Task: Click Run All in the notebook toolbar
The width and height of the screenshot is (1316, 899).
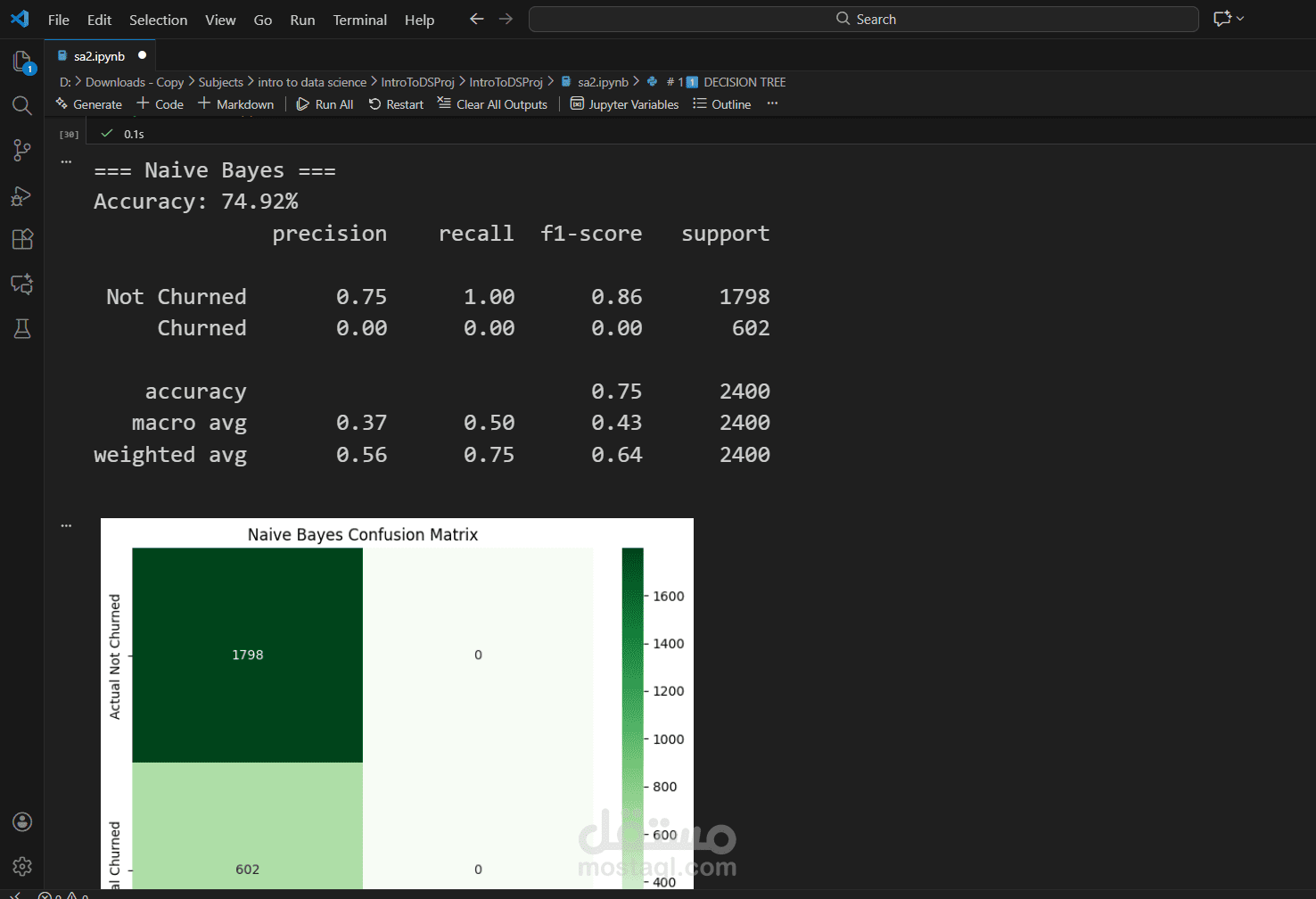Action: (x=325, y=104)
